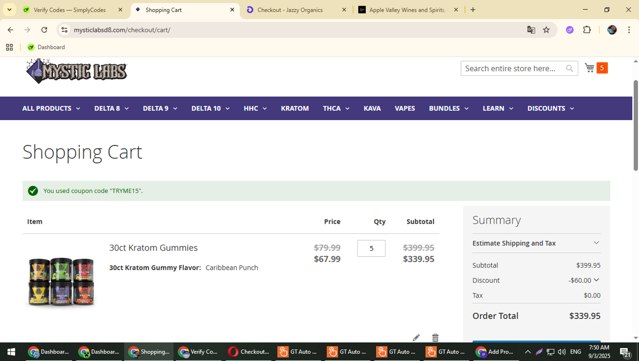639x361 pixels.
Task: Click the Kratom Gummies product thumbnail
Action: pyautogui.click(x=62, y=281)
